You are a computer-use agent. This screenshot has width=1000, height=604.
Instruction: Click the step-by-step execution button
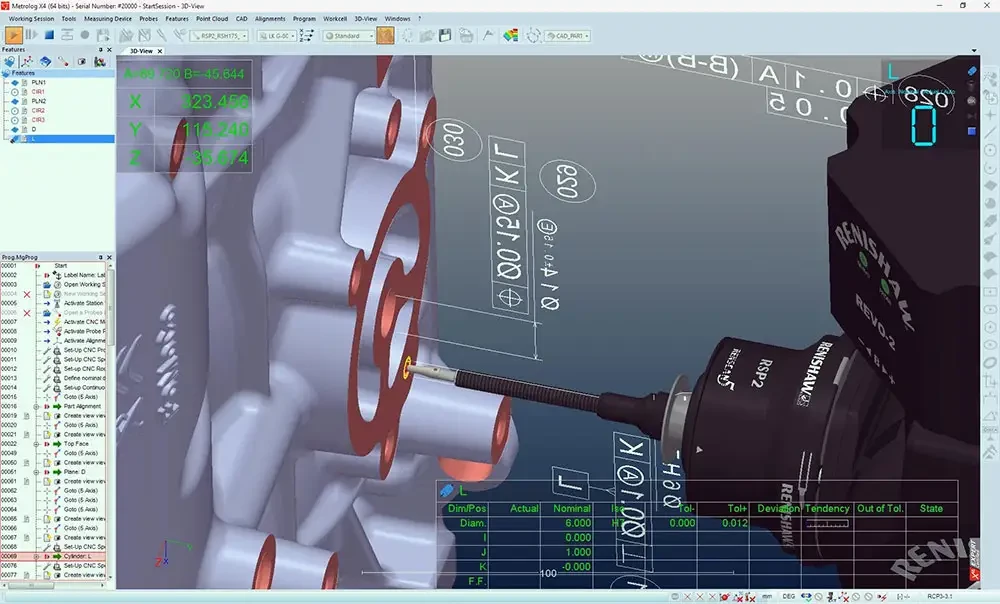pyautogui.click(x=31, y=36)
